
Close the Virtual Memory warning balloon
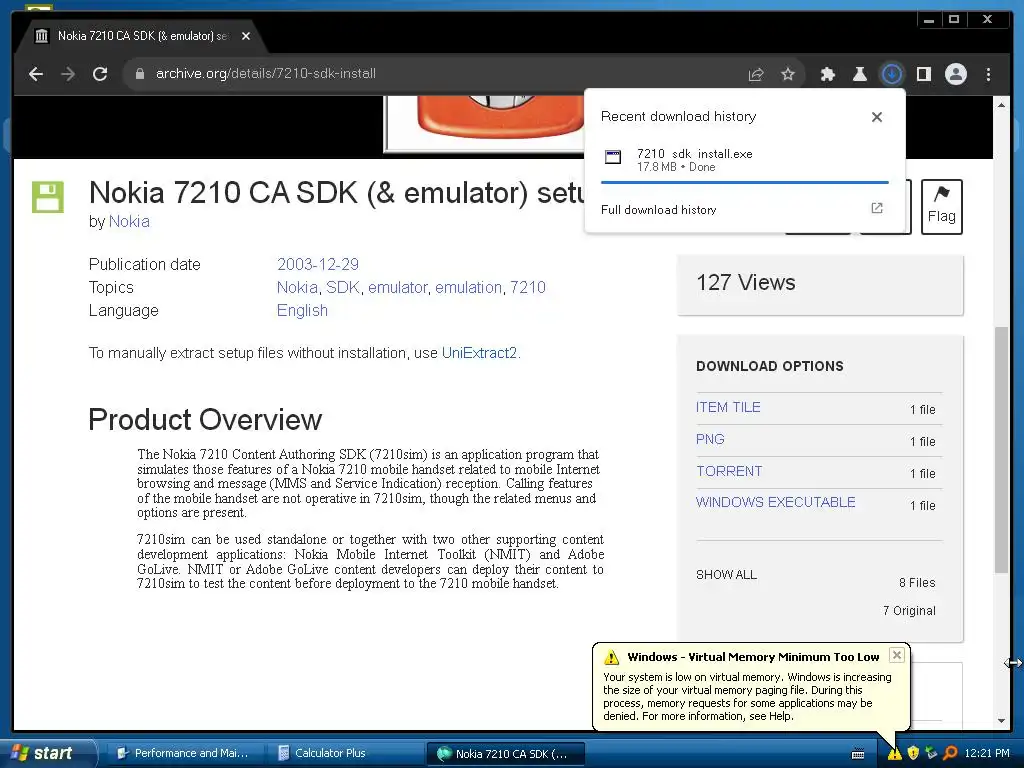click(897, 655)
